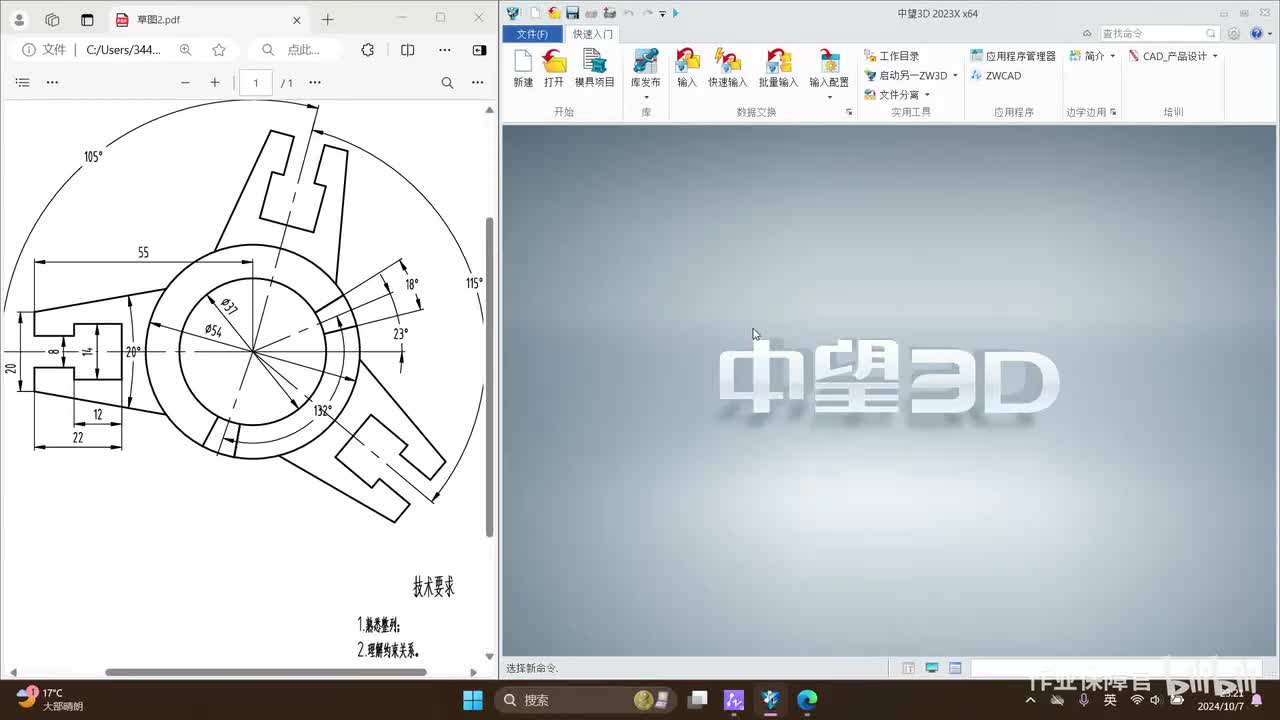
Task: Add page to favorites star icon
Action: click(219, 50)
